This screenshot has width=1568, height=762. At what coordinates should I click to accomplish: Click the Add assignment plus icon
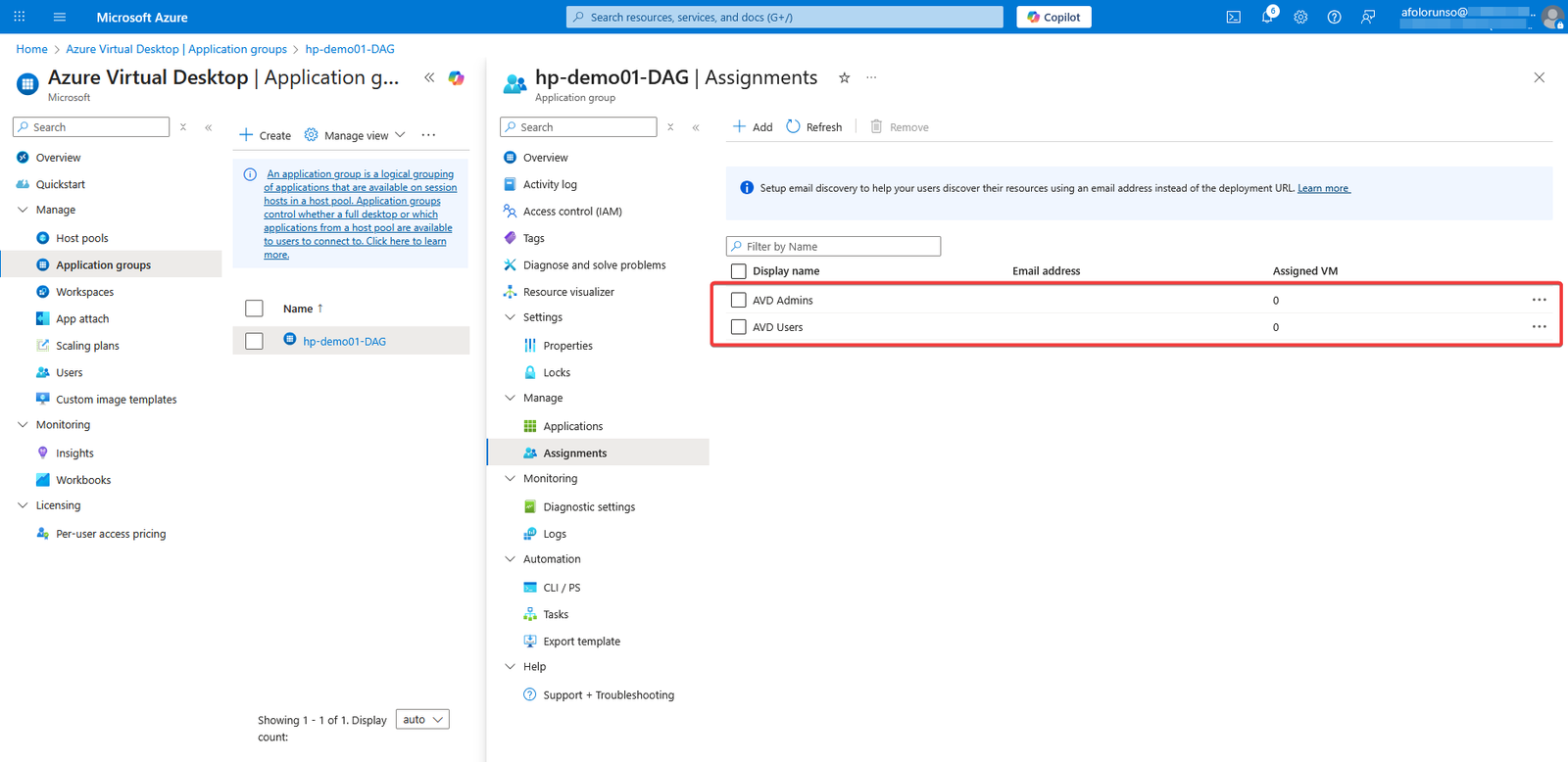tap(740, 126)
